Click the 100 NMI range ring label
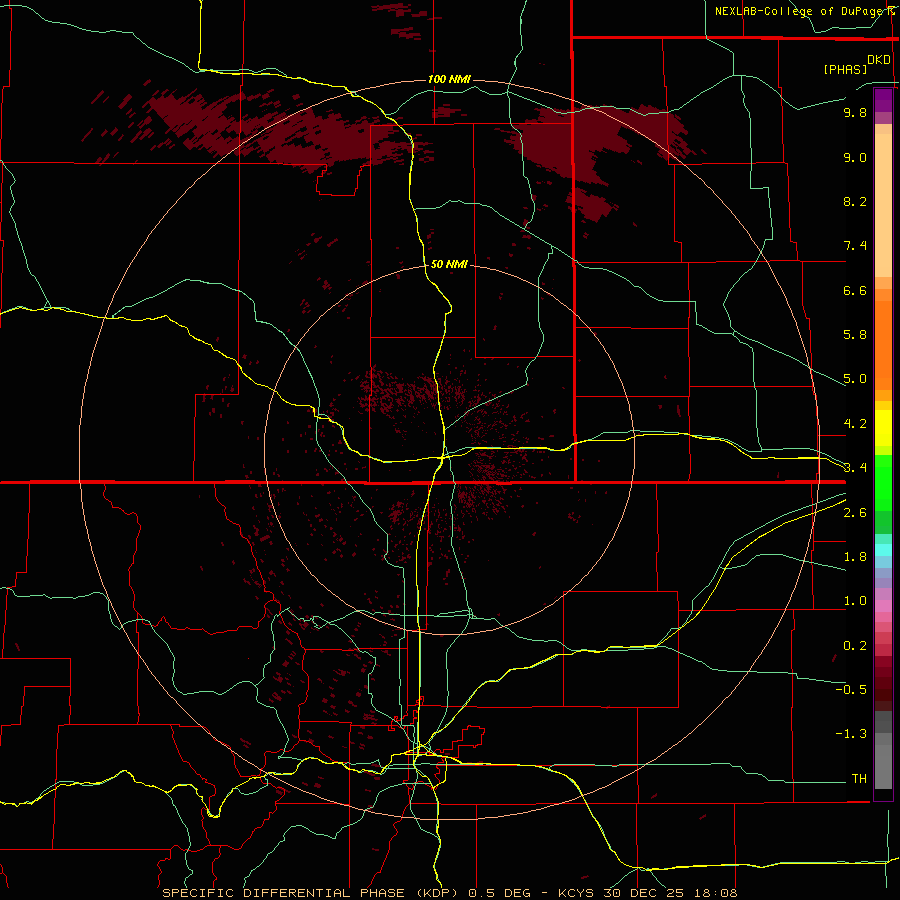The width and height of the screenshot is (900, 900). (449, 79)
